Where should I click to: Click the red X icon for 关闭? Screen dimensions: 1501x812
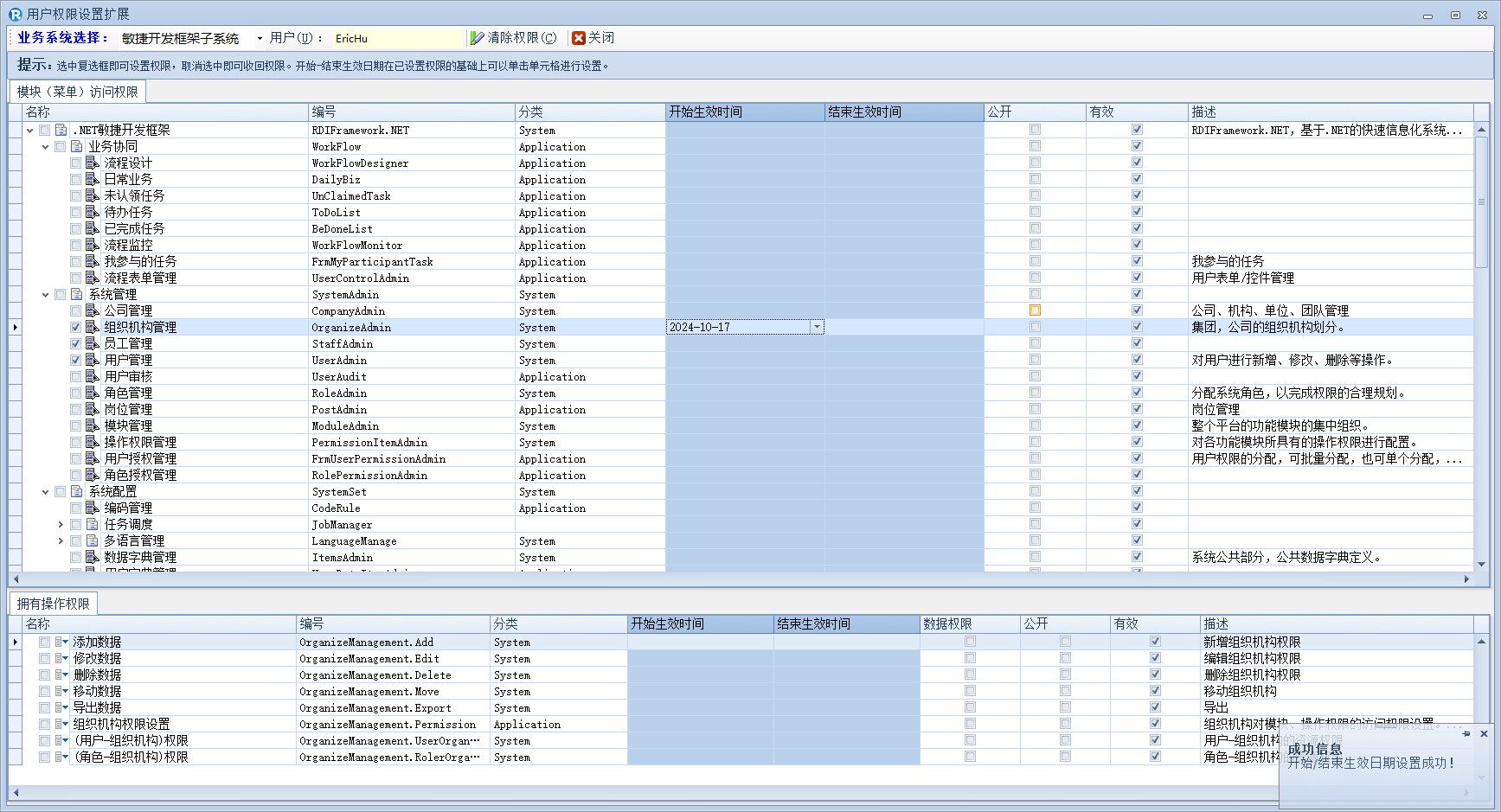(x=579, y=38)
